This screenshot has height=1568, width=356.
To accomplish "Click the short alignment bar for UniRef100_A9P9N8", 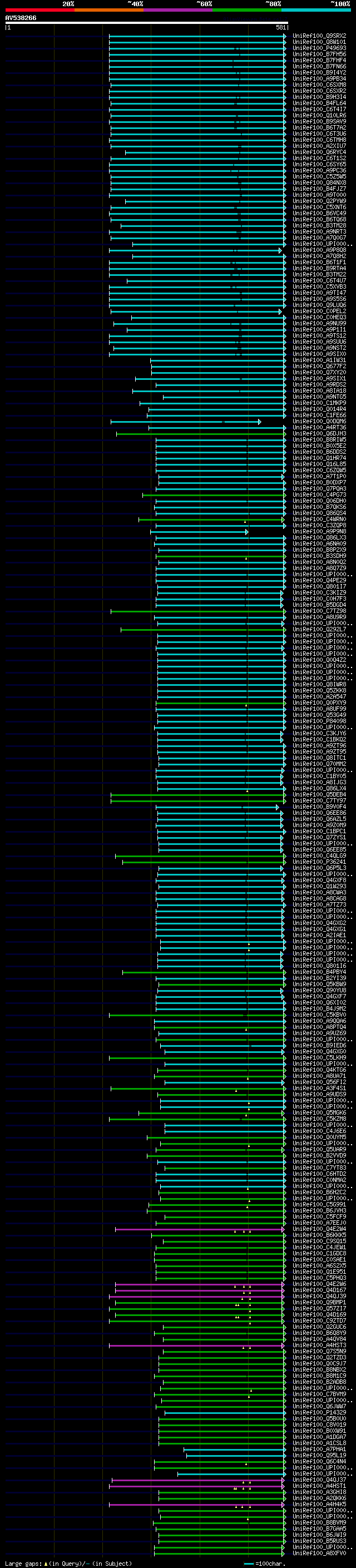I will pos(200,532).
